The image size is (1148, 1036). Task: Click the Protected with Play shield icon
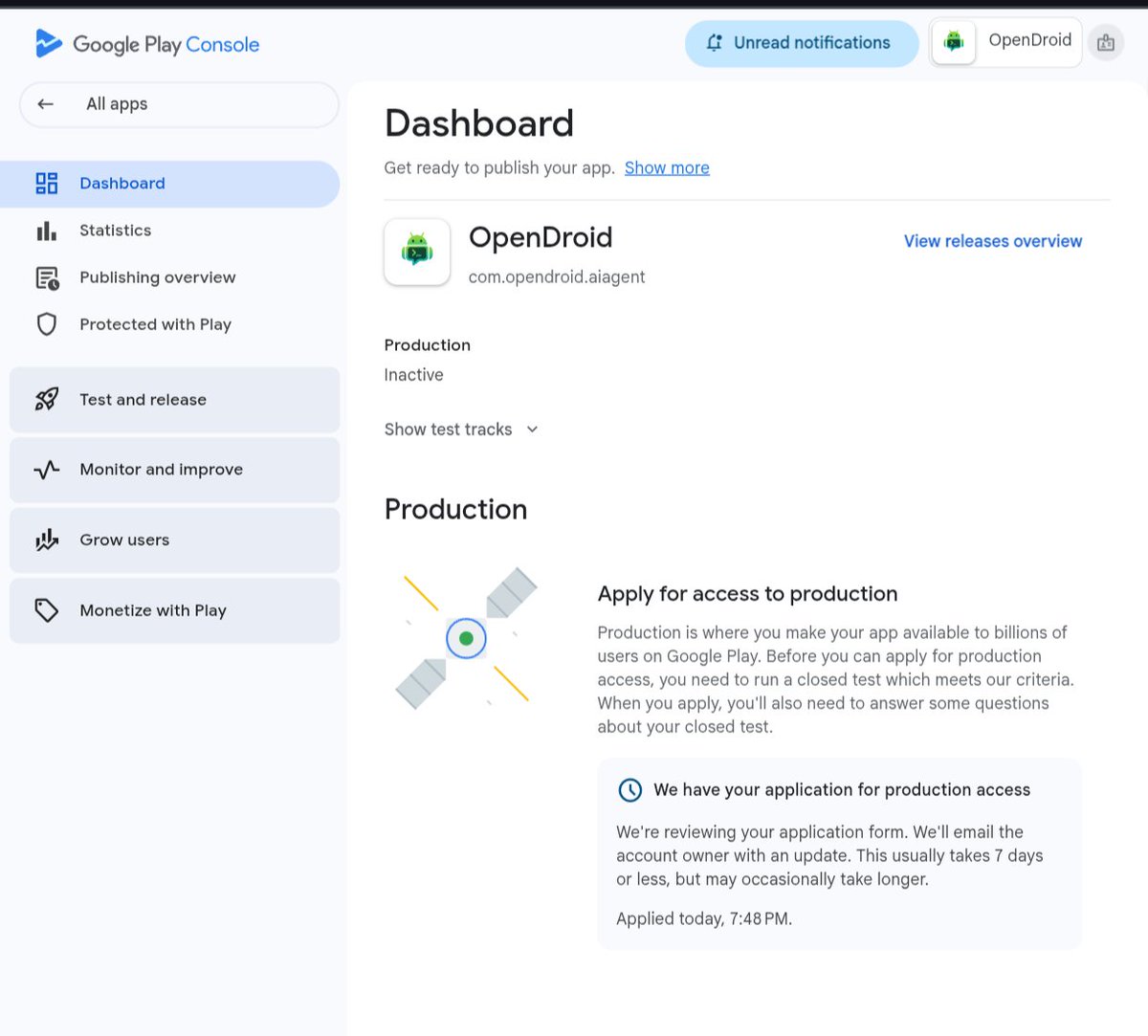click(x=47, y=324)
